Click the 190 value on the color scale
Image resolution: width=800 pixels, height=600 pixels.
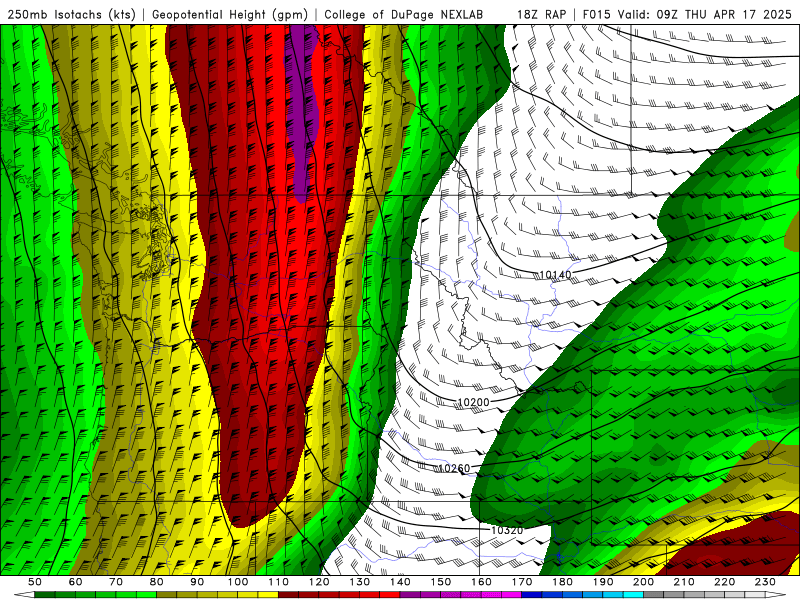point(603,582)
